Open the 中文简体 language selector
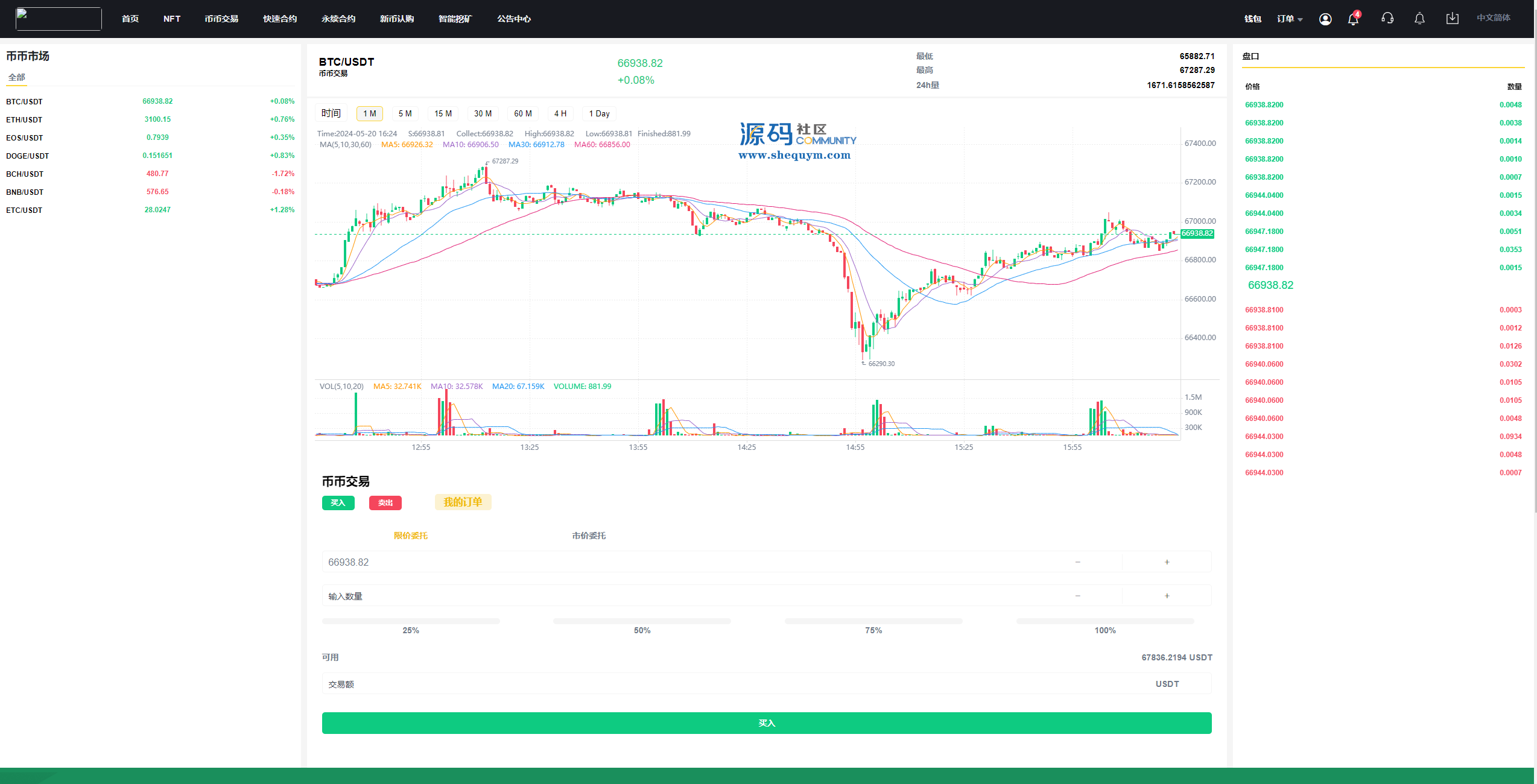 coord(1493,18)
